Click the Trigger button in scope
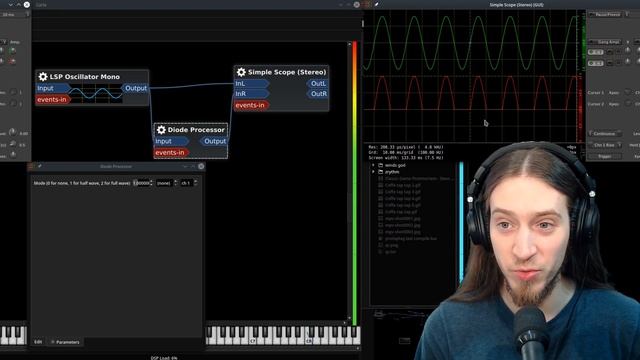The image size is (640, 360). pos(605,156)
